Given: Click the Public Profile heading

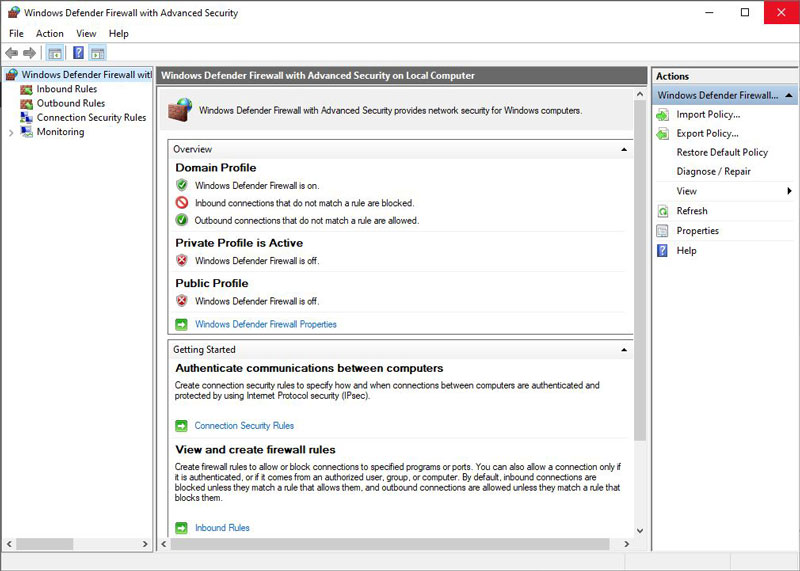Looking at the screenshot, I should (x=212, y=283).
